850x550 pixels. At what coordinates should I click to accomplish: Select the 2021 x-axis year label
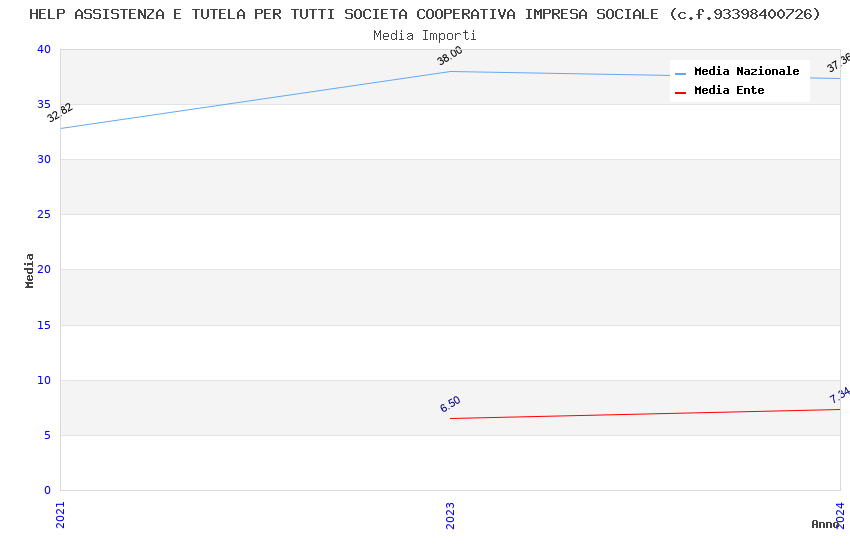[x=60, y=514]
